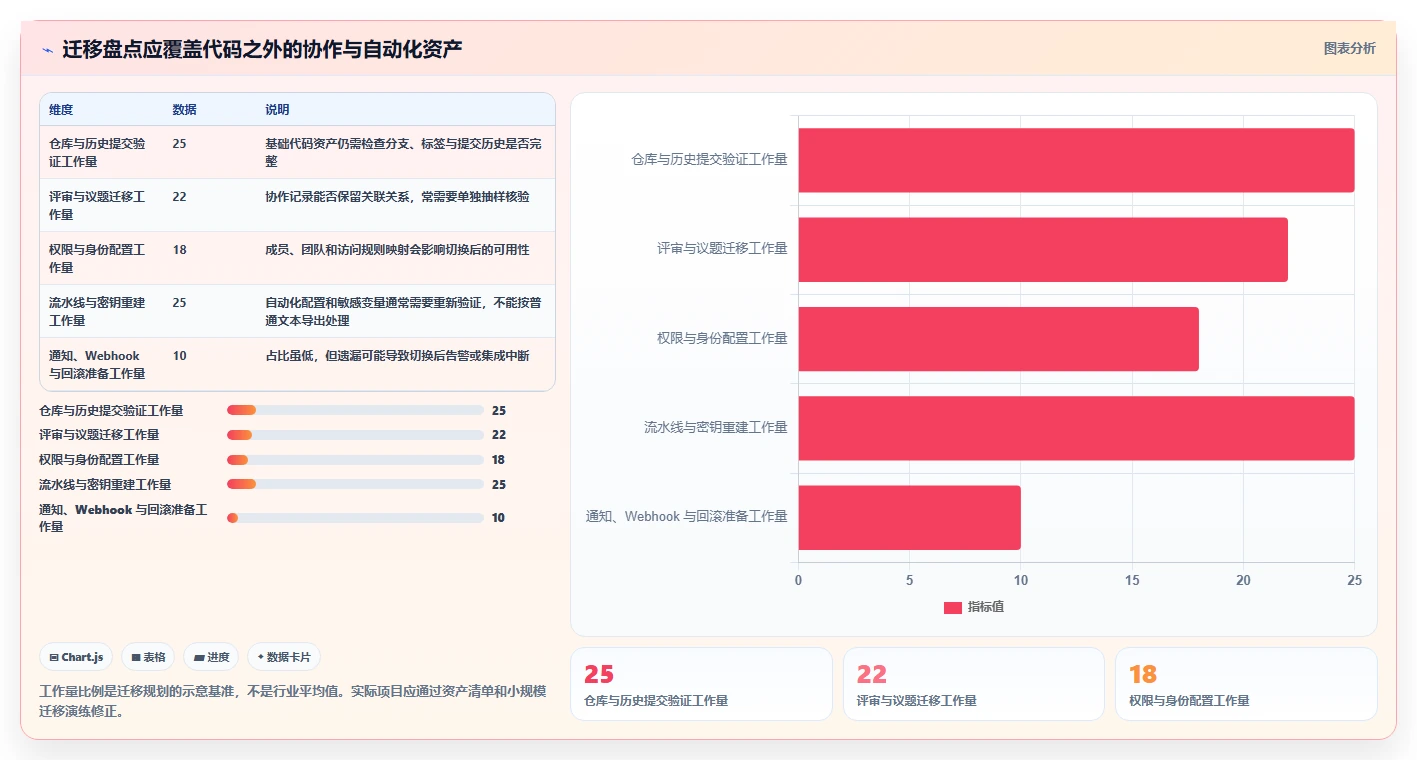Click the footnote starting 工作量比例是迁移规划
1417x760 pixels.
293,702
